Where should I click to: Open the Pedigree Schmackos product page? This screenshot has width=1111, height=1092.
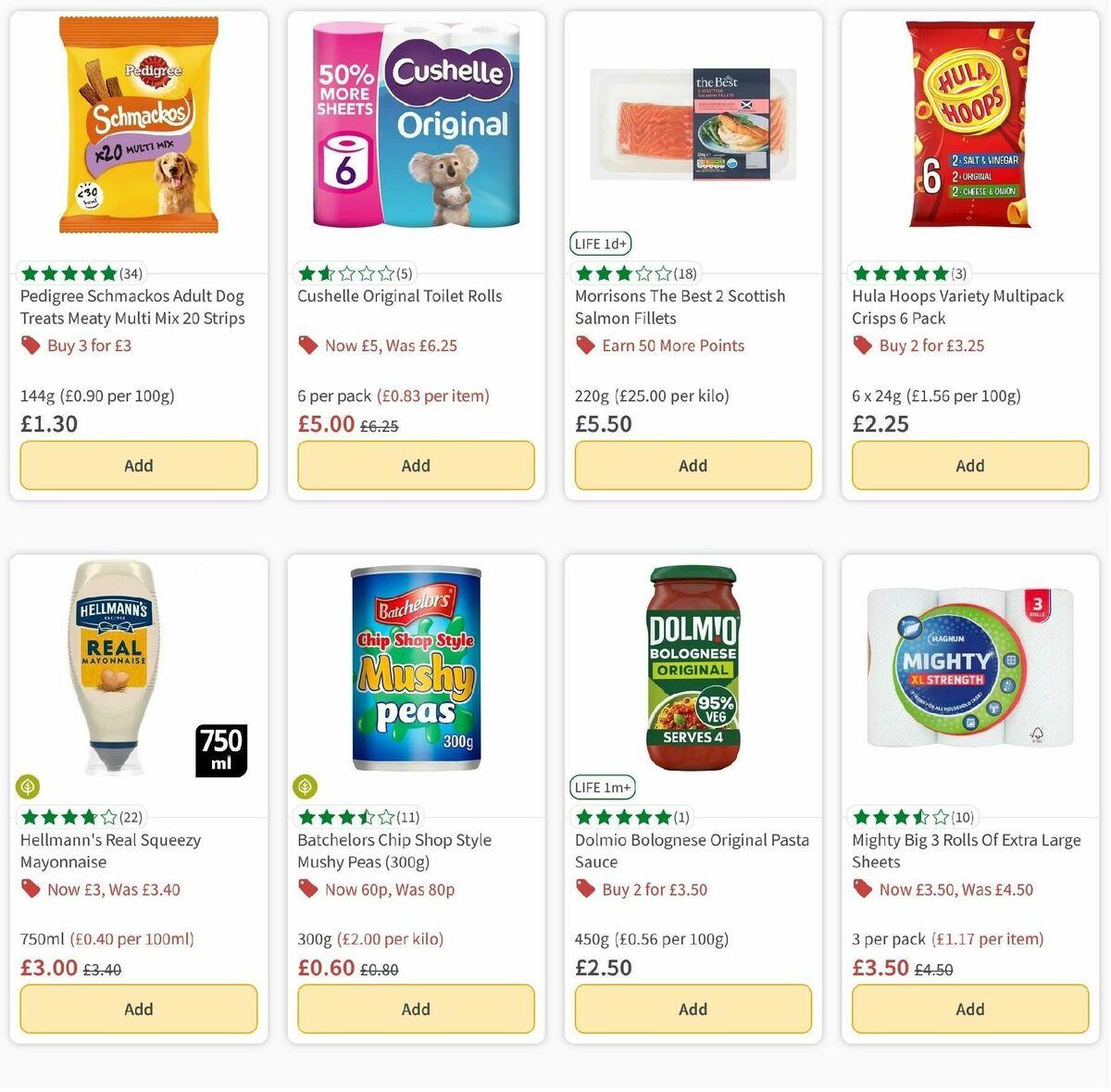click(132, 307)
